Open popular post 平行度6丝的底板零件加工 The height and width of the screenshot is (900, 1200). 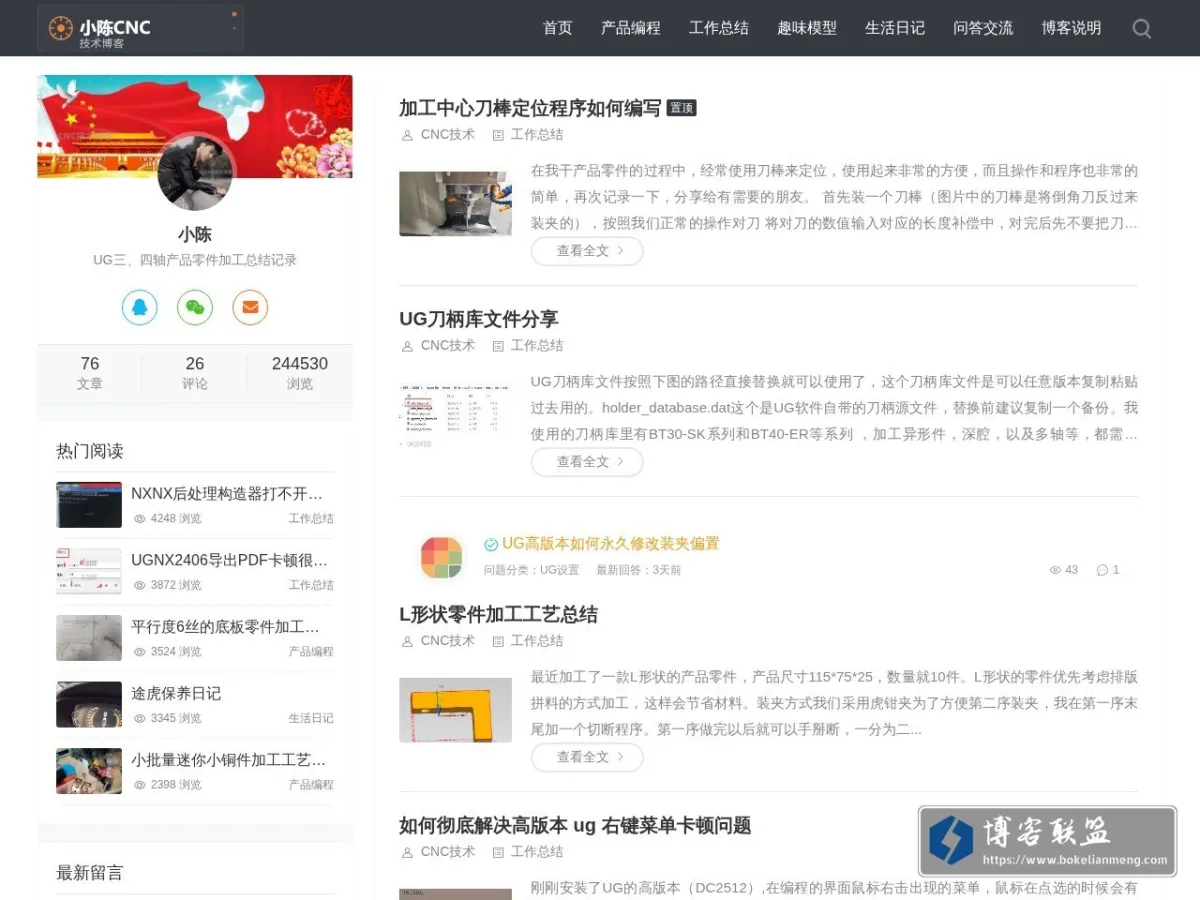pos(226,627)
